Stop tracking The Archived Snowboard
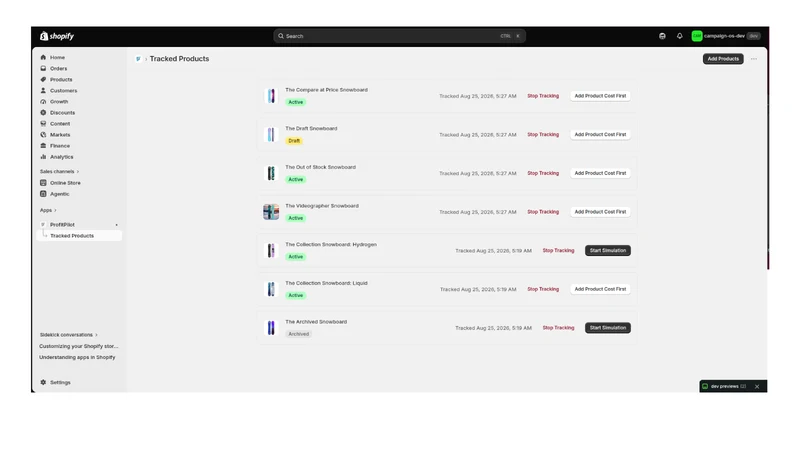 point(558,328)
